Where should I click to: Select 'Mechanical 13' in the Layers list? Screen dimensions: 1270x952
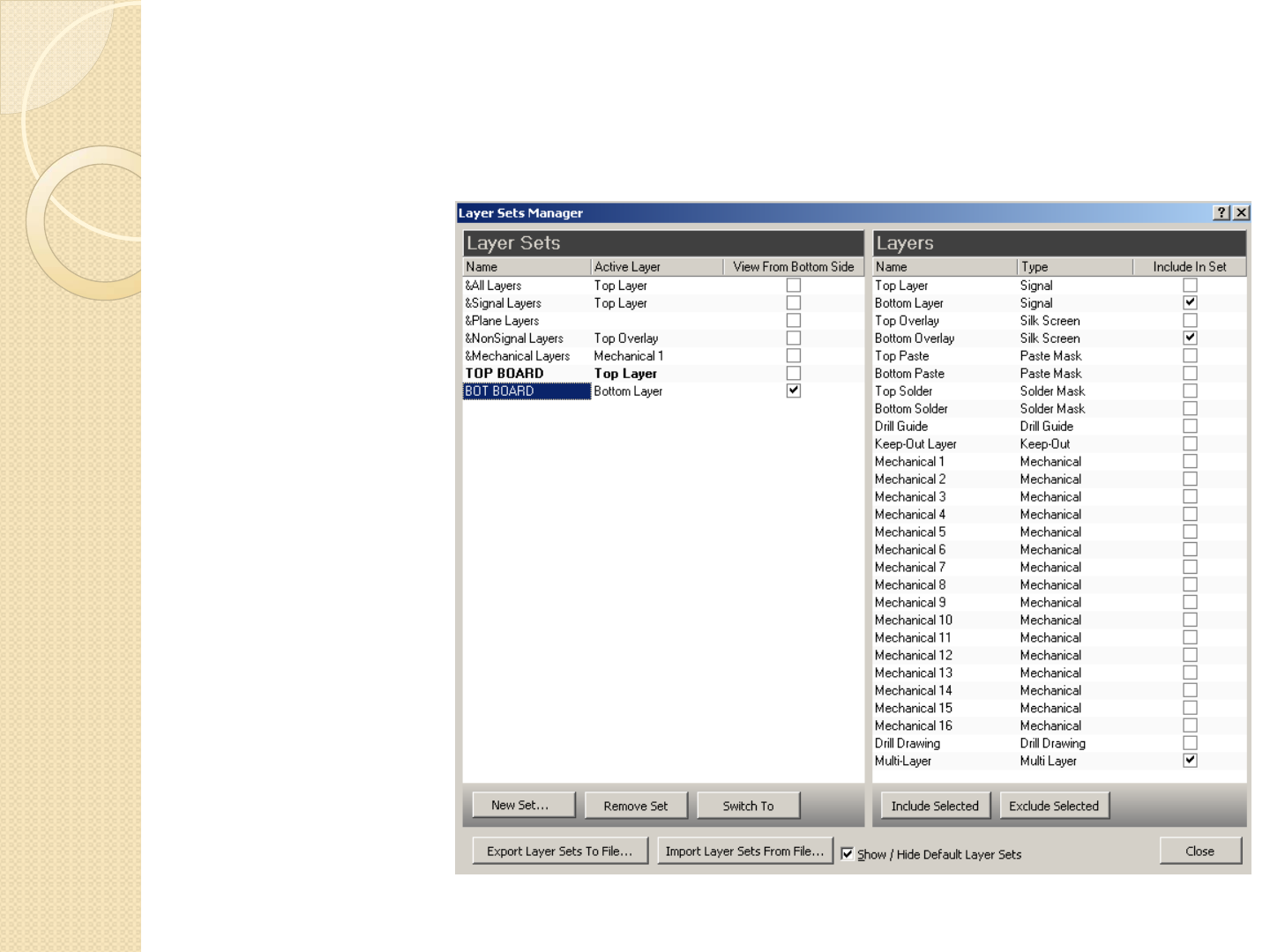tap(914, 673)
